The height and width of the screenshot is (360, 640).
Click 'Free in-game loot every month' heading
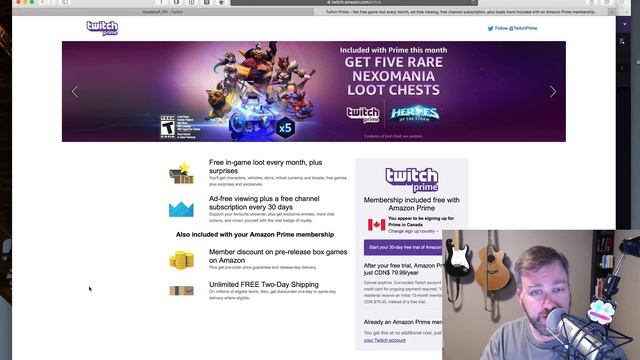[265, 167]
